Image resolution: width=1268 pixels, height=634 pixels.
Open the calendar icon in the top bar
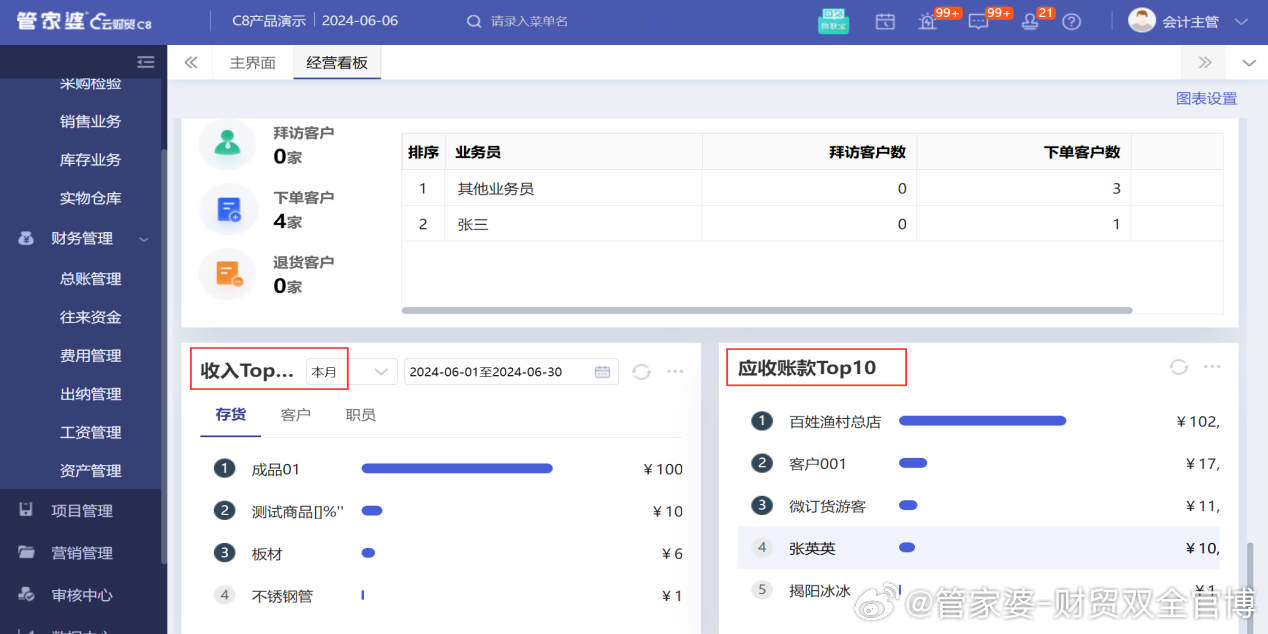click(884, 21)
